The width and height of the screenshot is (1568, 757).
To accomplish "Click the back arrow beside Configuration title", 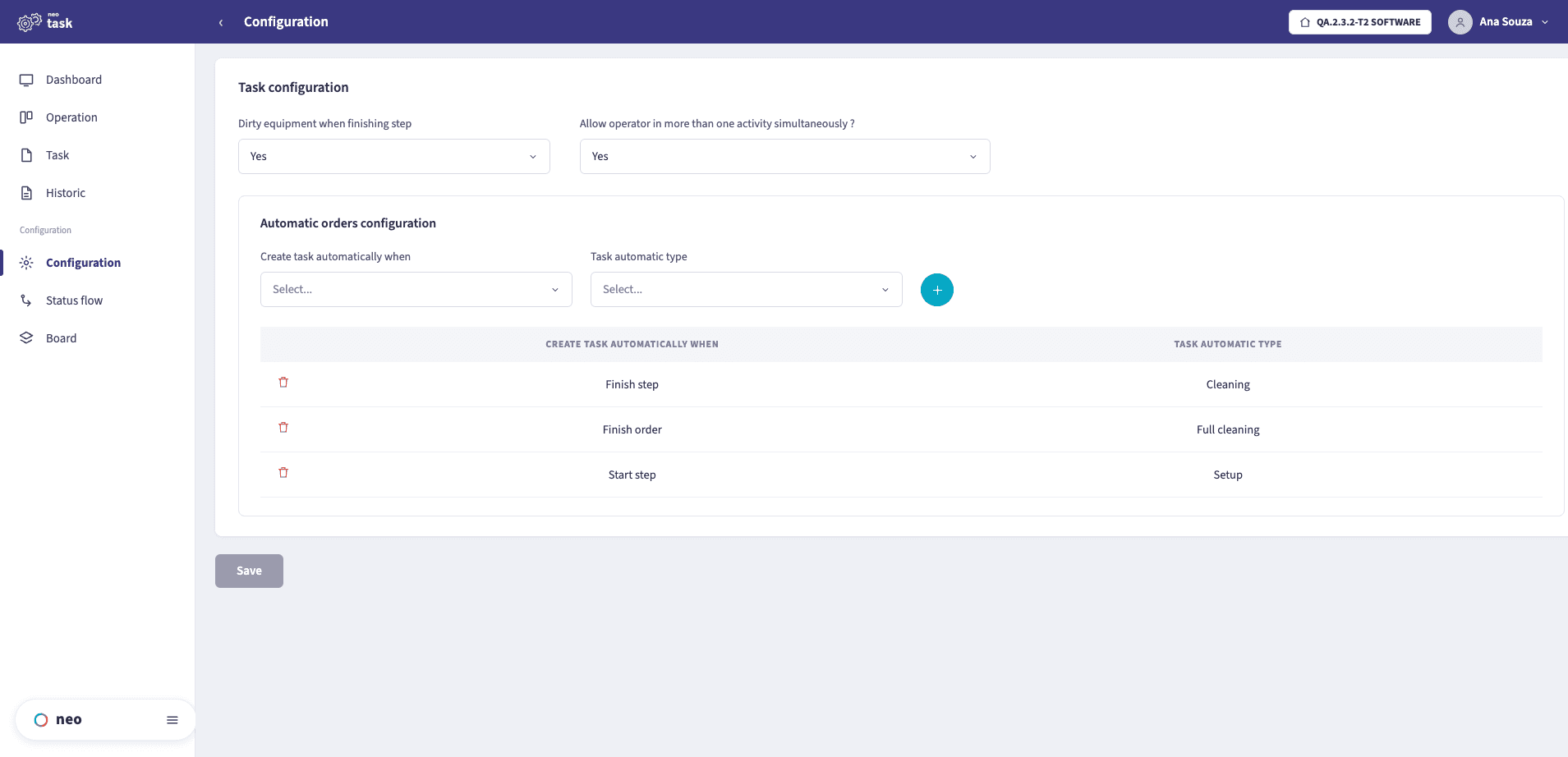I will click(x=220, y=22).
